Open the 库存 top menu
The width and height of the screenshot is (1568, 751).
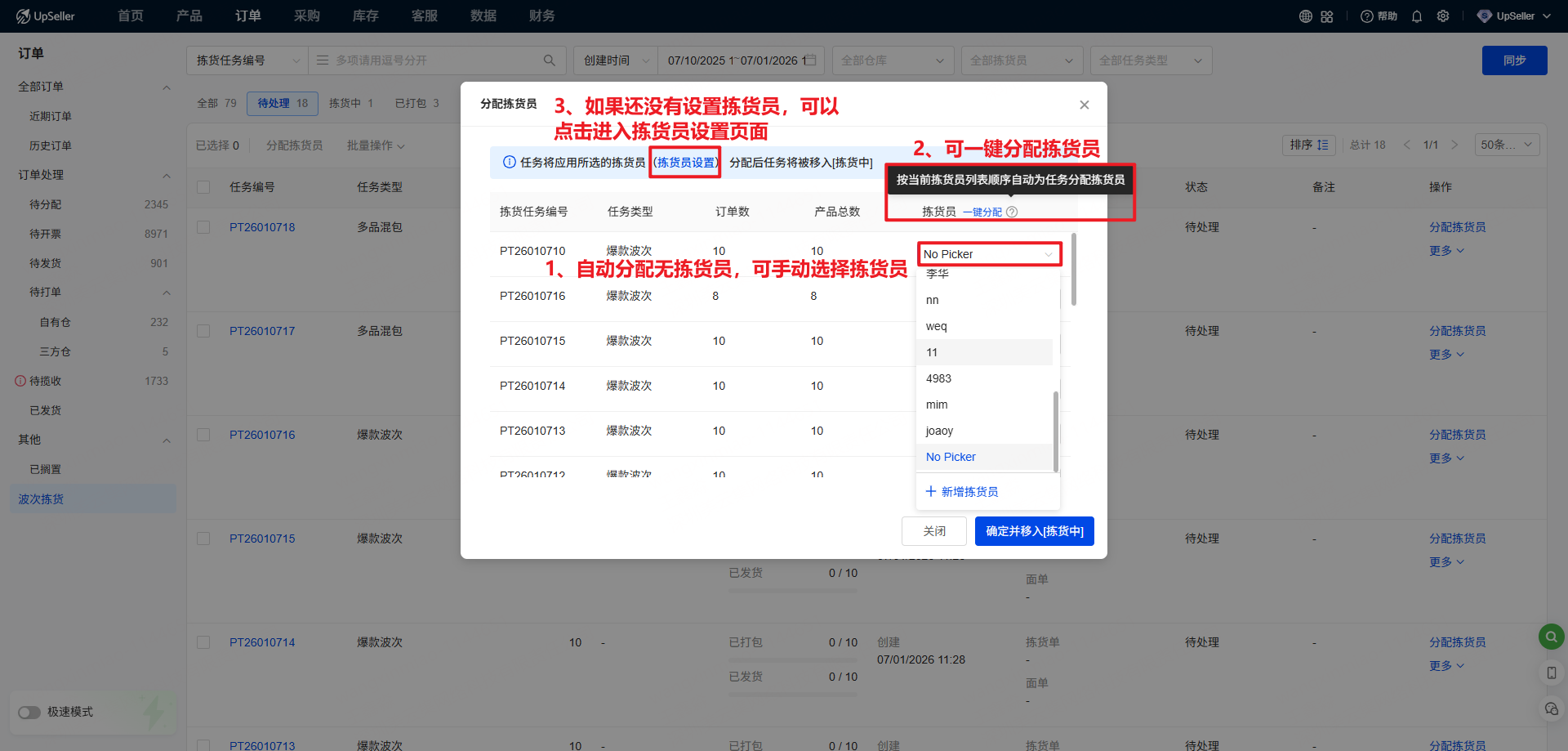pos(365,16)
